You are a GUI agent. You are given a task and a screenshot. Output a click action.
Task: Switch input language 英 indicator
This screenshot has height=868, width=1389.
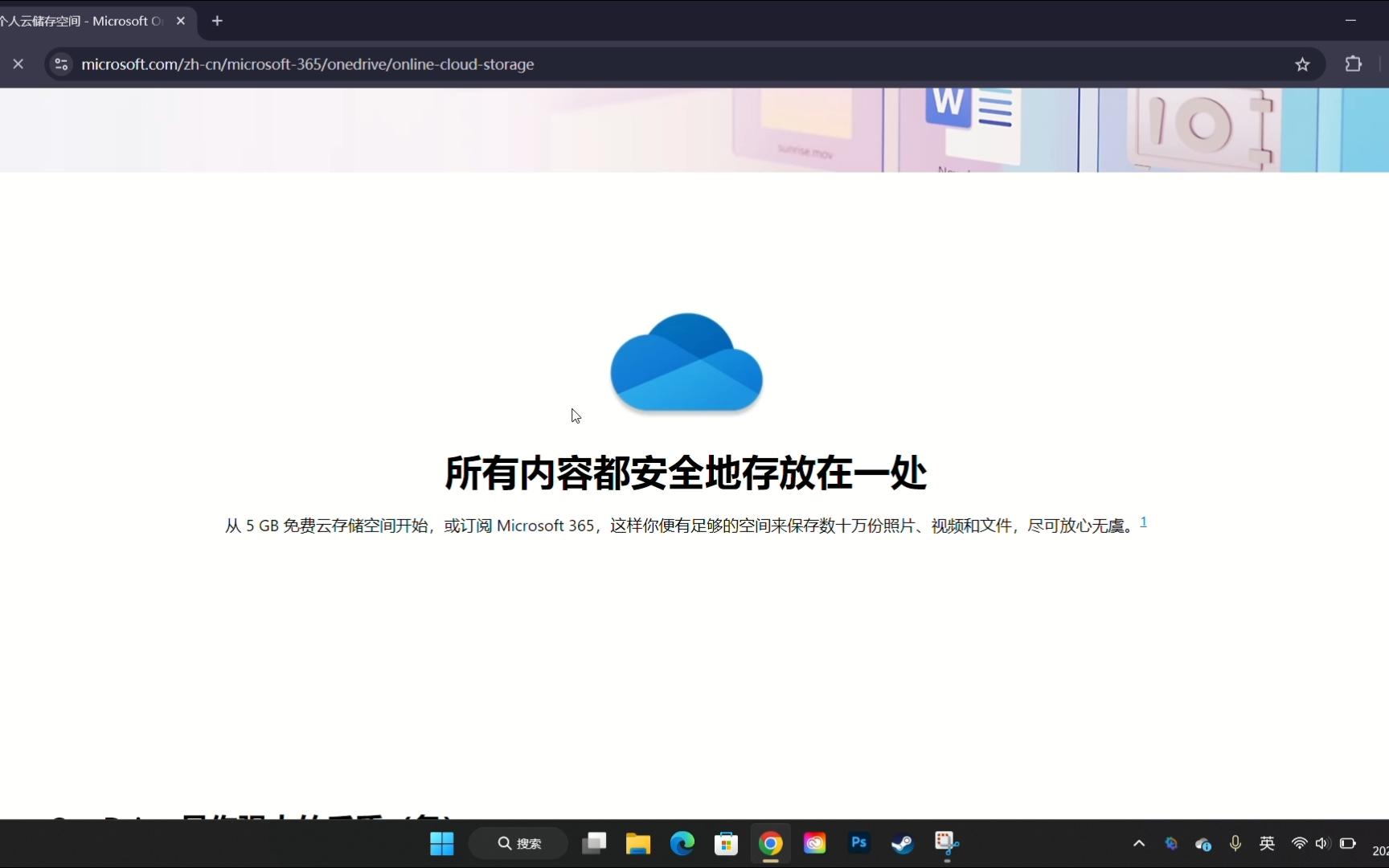1267,843
